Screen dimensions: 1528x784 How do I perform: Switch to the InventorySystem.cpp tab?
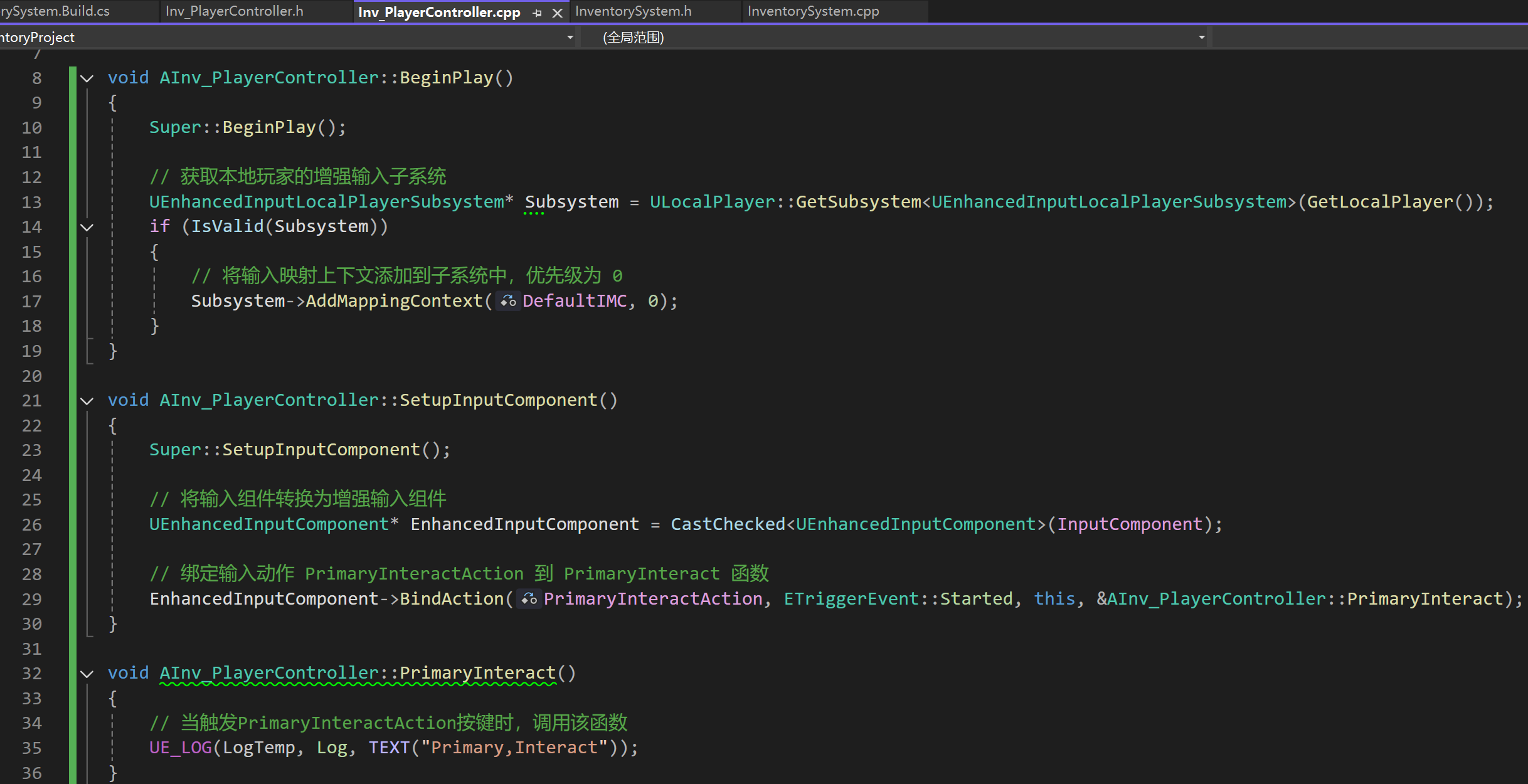pos(813,11)
